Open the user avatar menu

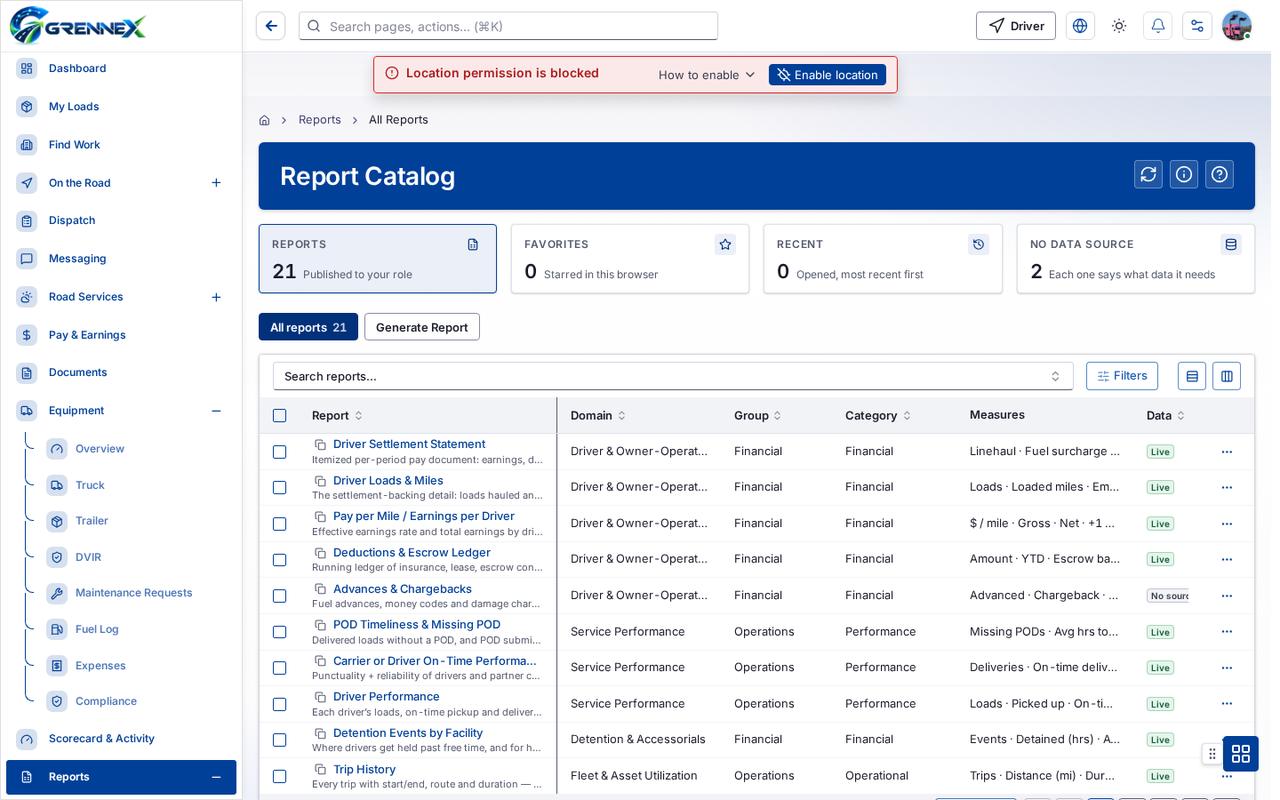(1237, 26)
